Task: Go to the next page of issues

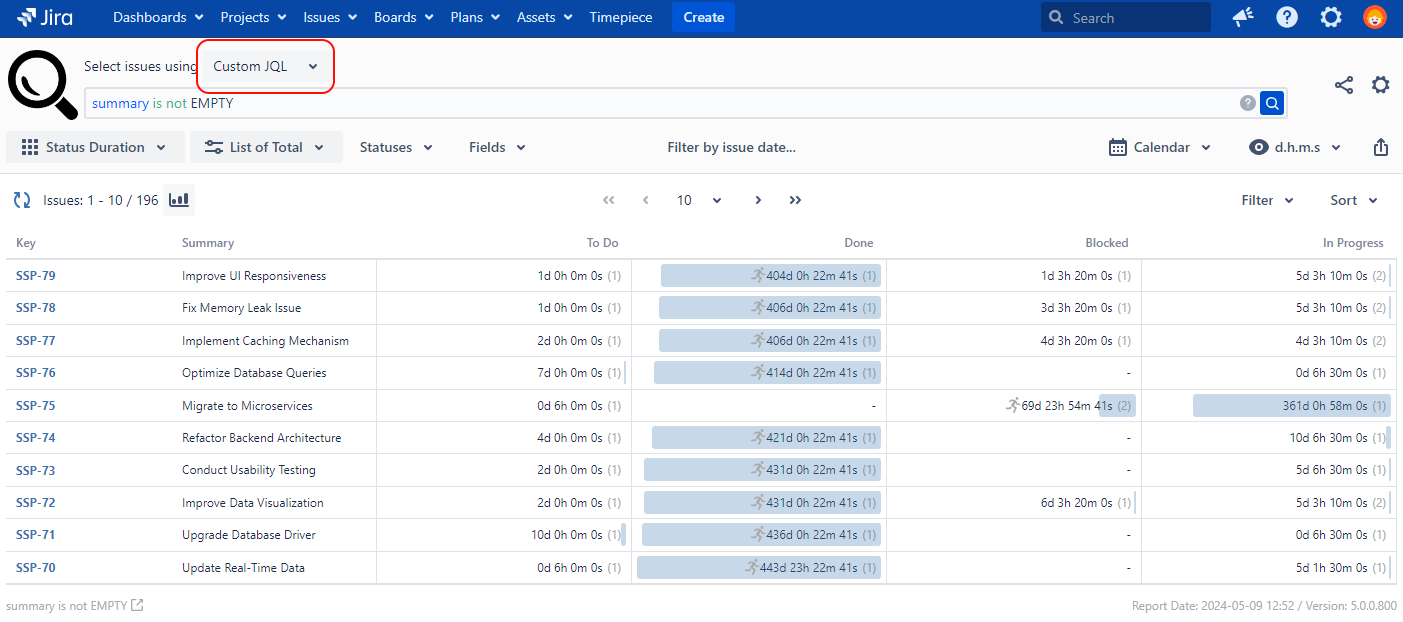Action: (758, 200)
